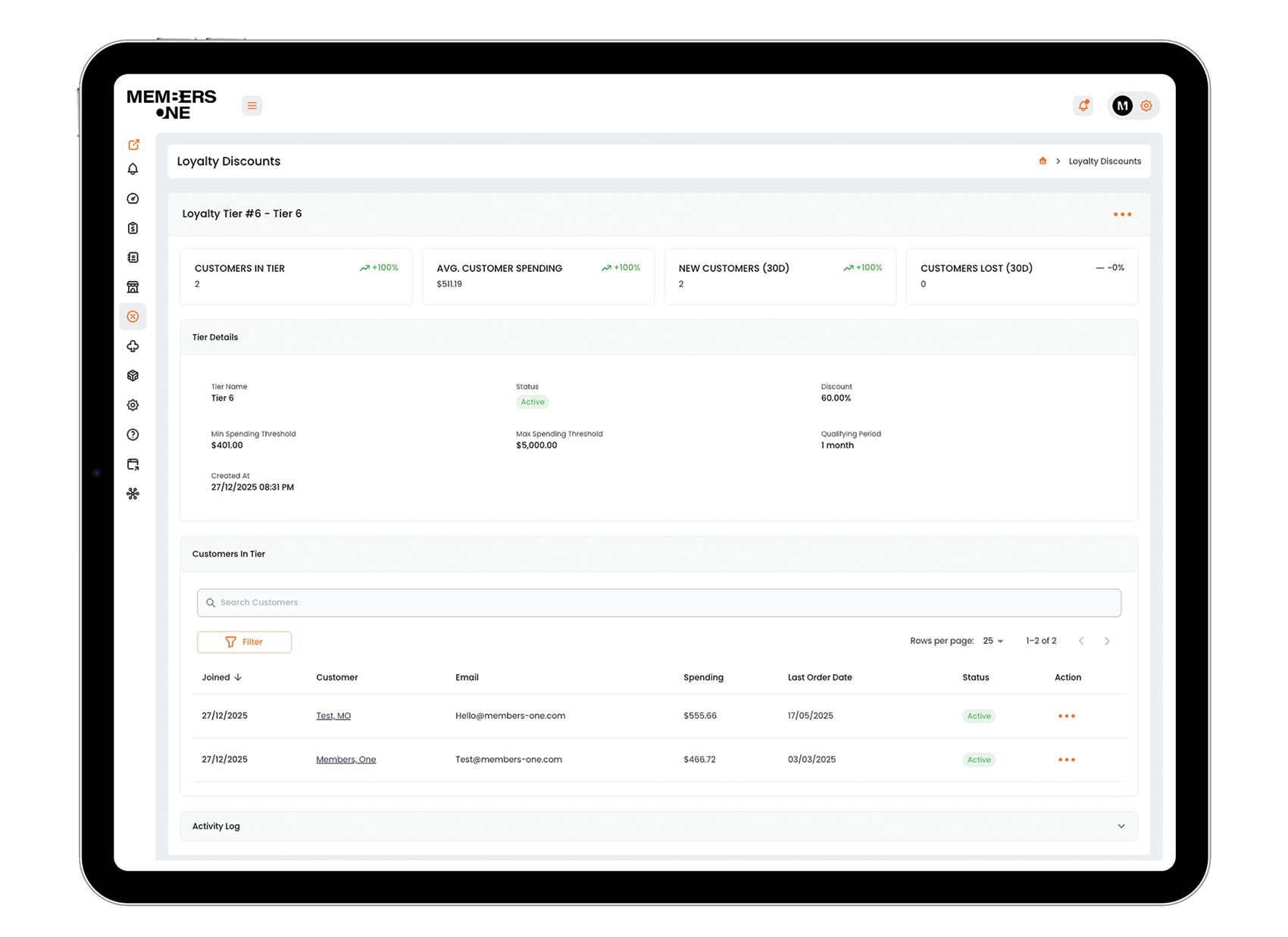Viewport: 1288px width, 937px height.
Task: Open the integrations snowflake icon at sidebar bottom
Action: (133, 494)
